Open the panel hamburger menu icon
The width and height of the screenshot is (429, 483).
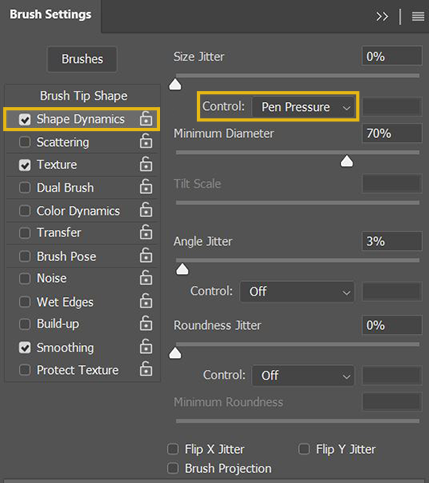tap(418, 16)
